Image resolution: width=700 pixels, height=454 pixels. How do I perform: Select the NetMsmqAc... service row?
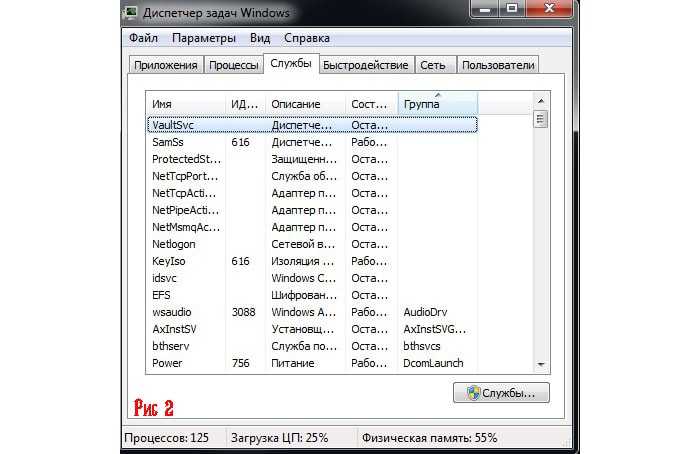click(x=312, y=227)
